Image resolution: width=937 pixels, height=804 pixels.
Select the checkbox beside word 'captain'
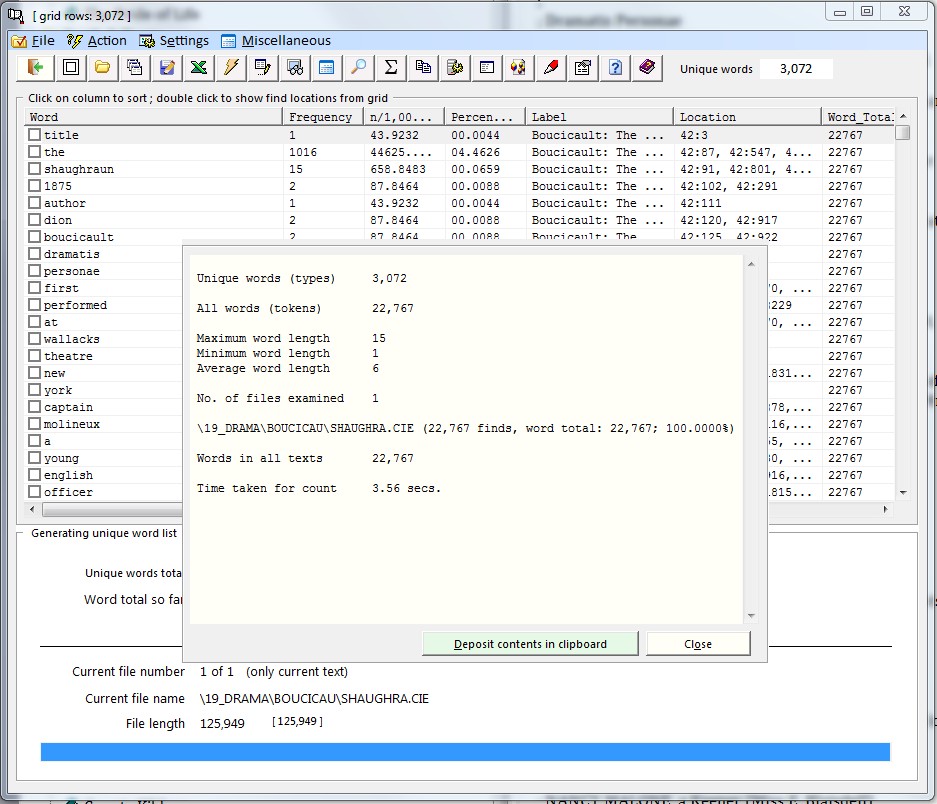[34, 407]
